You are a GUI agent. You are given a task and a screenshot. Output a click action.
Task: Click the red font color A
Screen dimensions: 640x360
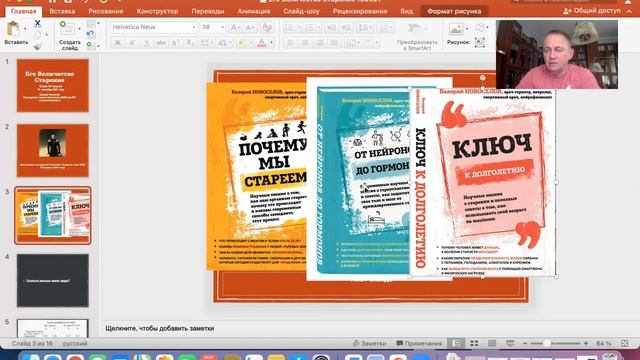point(262,43)
